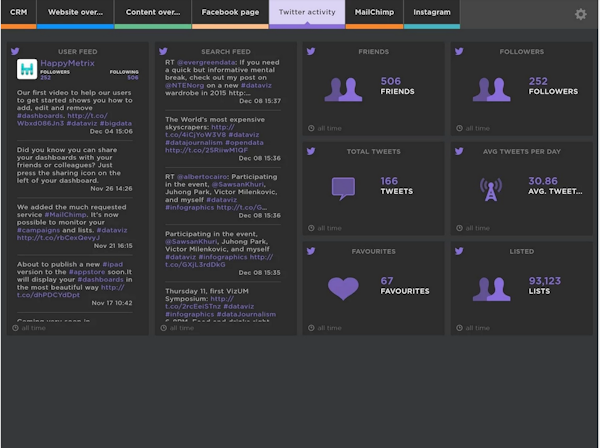Click the Nov 17 10:42 tweet timestamp

(x=112, y=303)
